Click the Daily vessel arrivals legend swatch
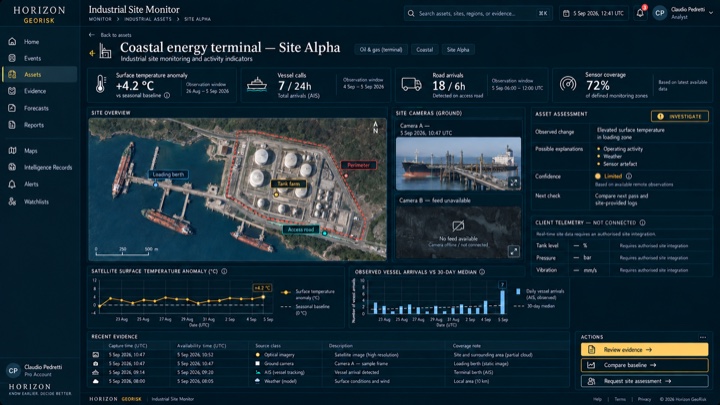Screen dimensions: 720x405 point(518,291)
